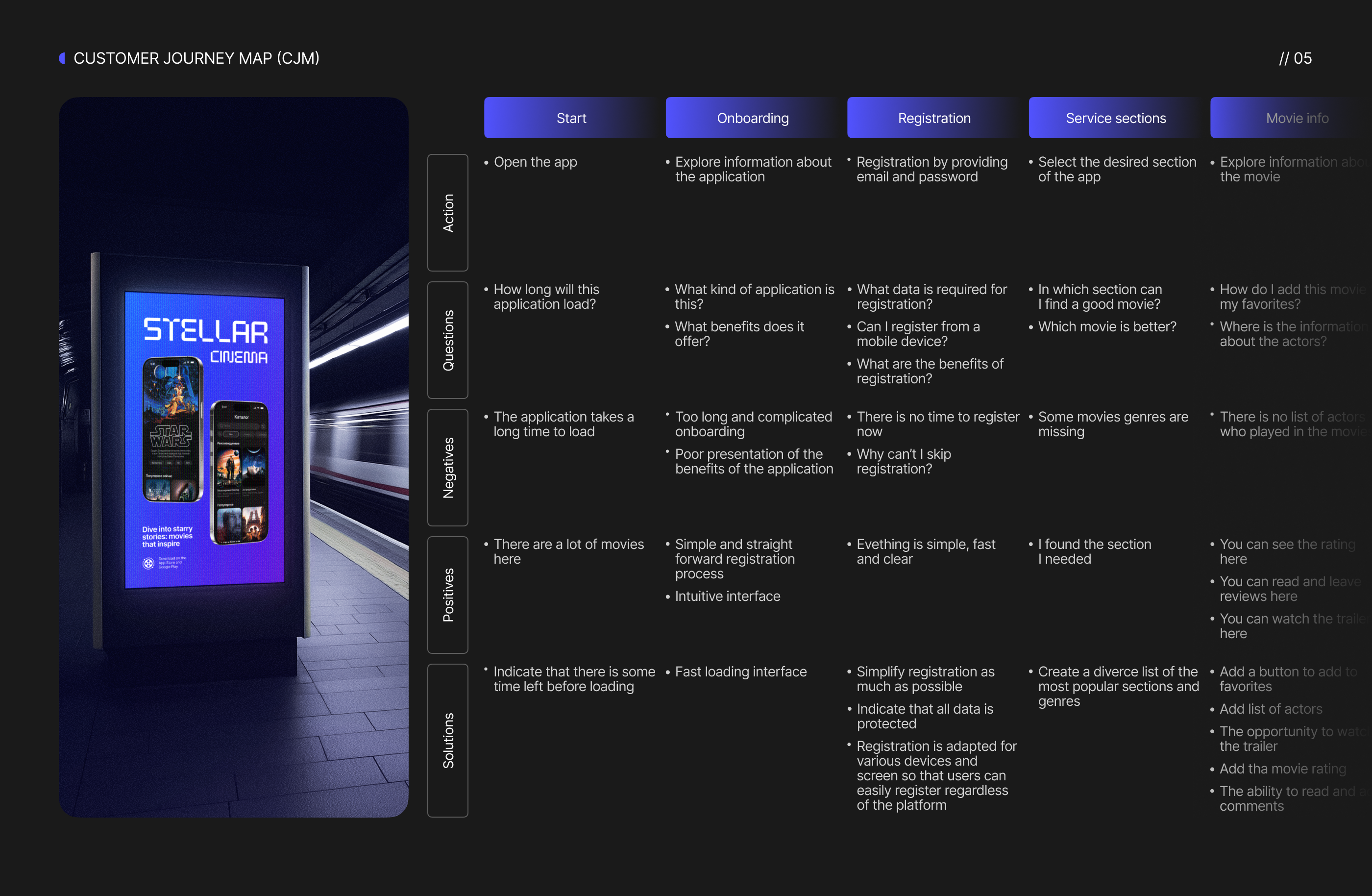Image resolution: width=1372 pixels, height=896 pixels.
Task: Expand the Questions row panel
Action: pyautogui.click(x=448, y=340)
